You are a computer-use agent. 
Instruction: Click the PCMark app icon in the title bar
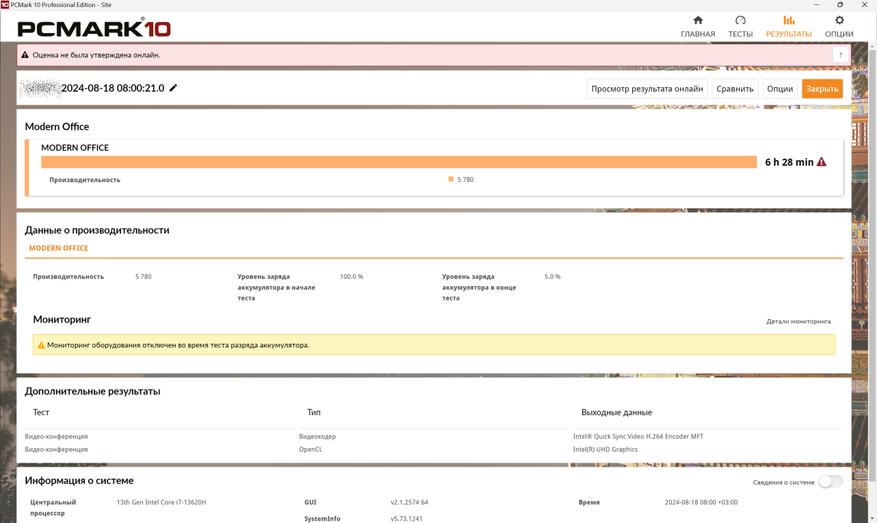4,4
